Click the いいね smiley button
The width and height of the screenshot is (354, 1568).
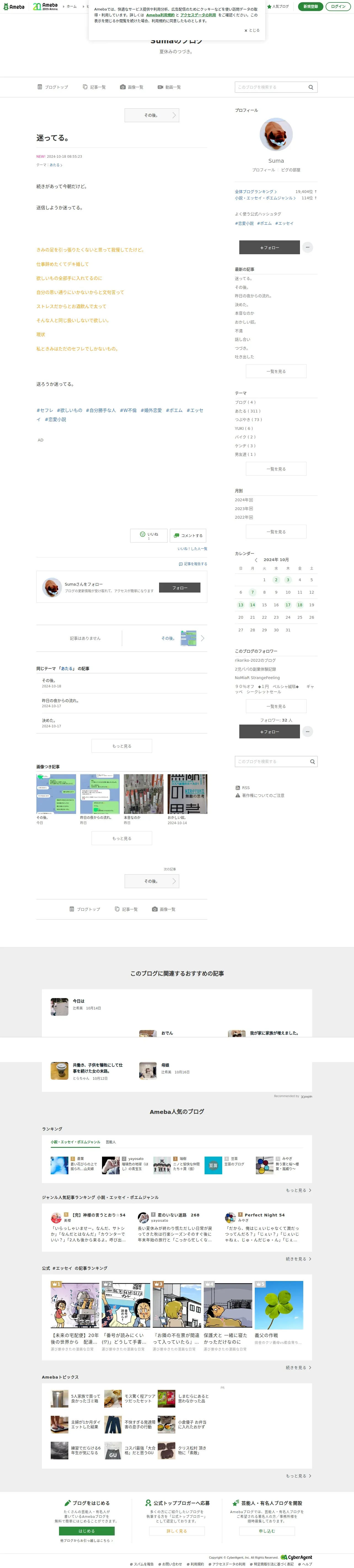click(x=149, y=535)
